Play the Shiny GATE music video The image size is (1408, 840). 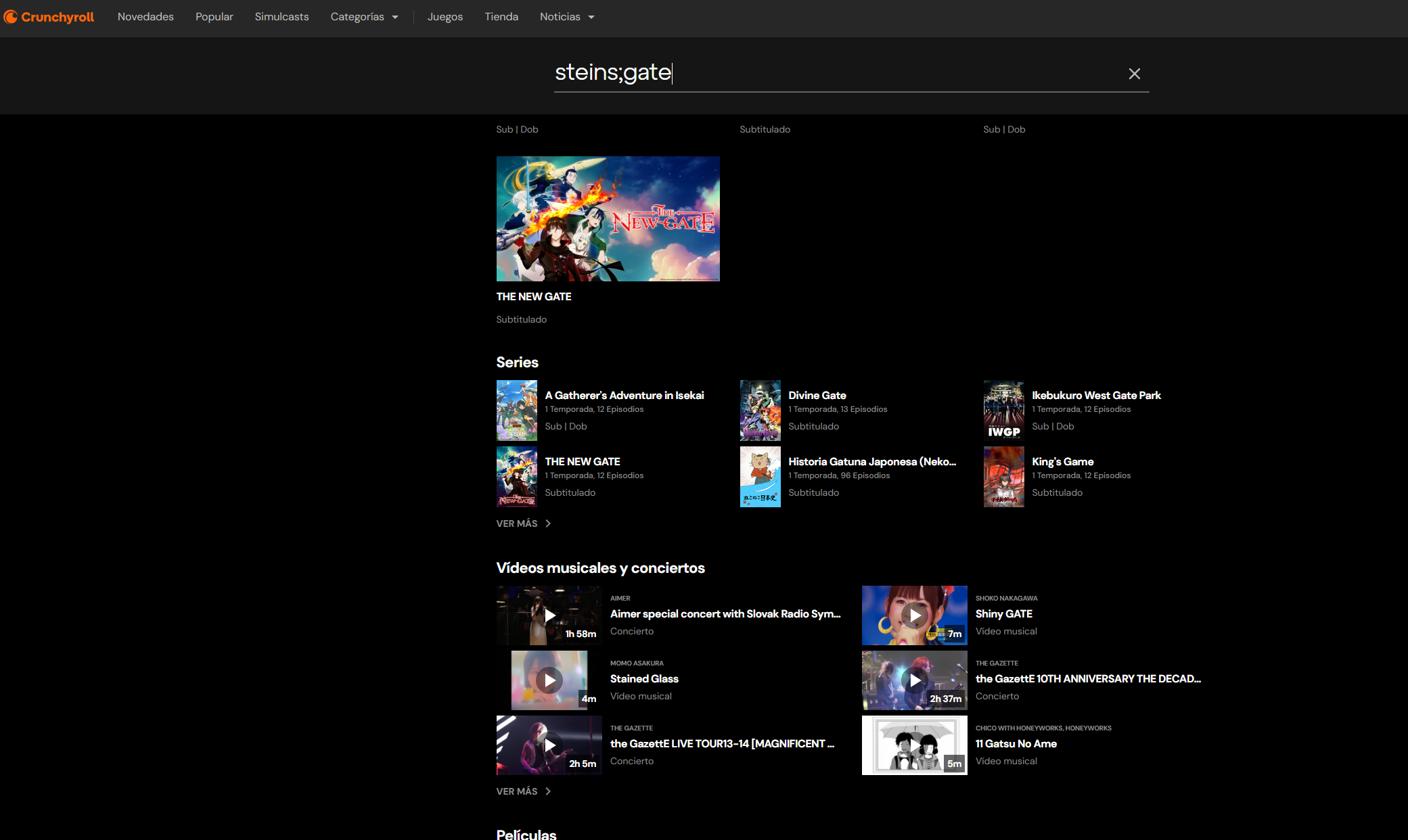pos(915,615)
